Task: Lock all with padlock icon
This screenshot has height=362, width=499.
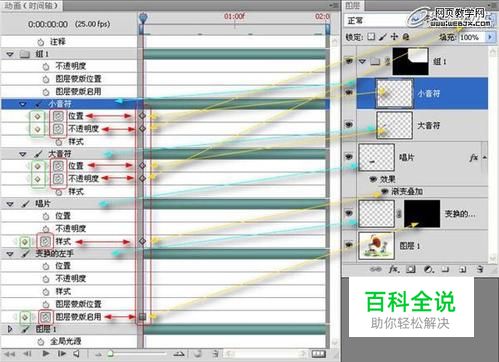Action: 406,37
